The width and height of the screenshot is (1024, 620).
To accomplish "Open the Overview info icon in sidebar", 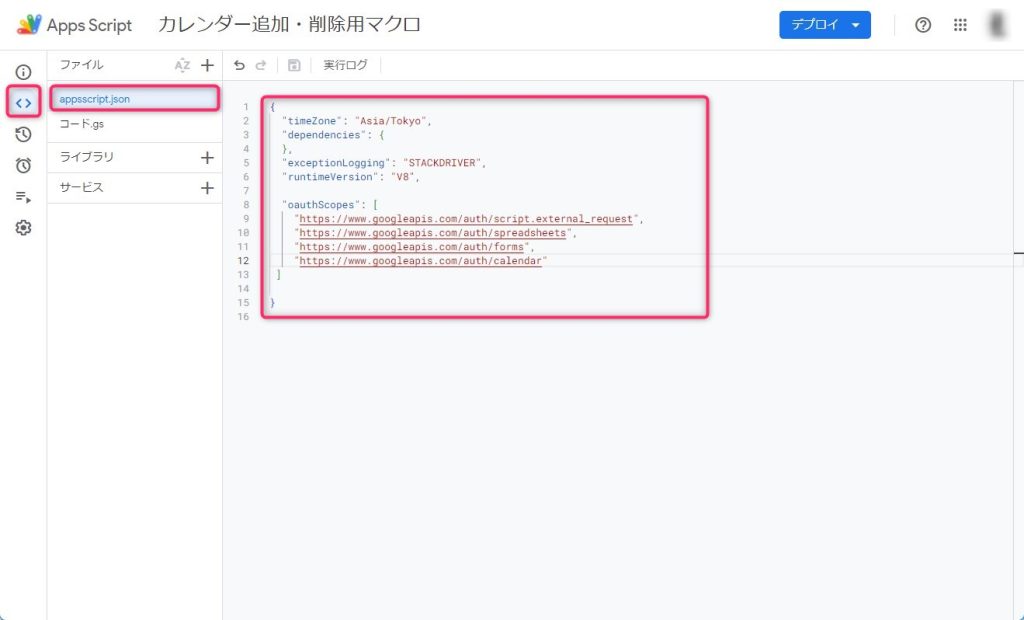I will [x=23, y=72].
